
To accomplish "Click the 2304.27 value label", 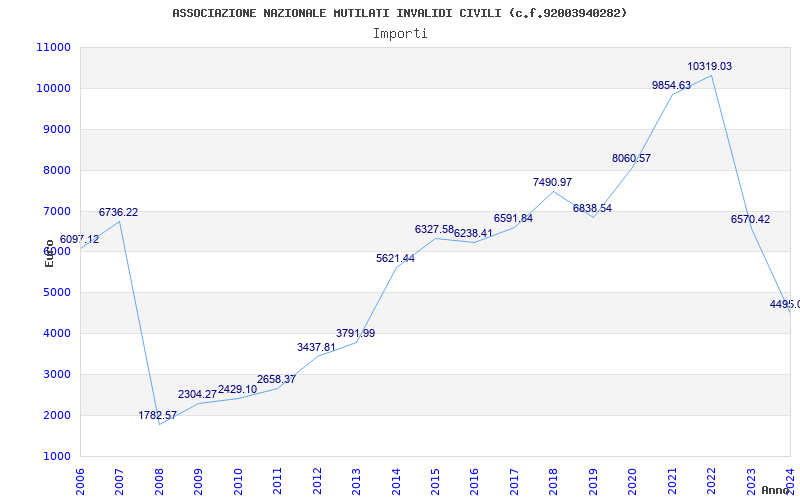I will pyautogui.click(x=197, y=394).
